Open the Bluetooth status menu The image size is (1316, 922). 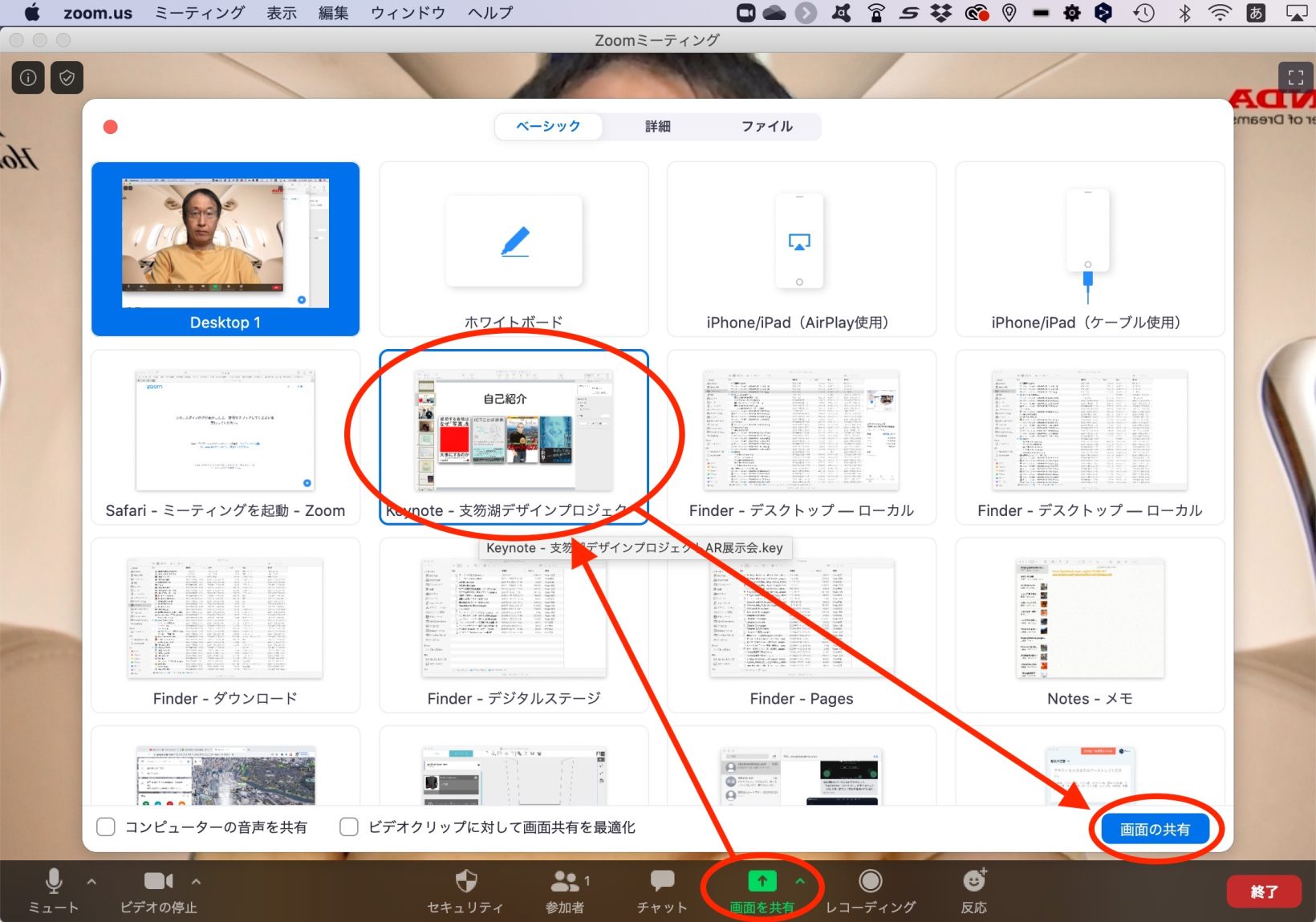pos(1184,12)
